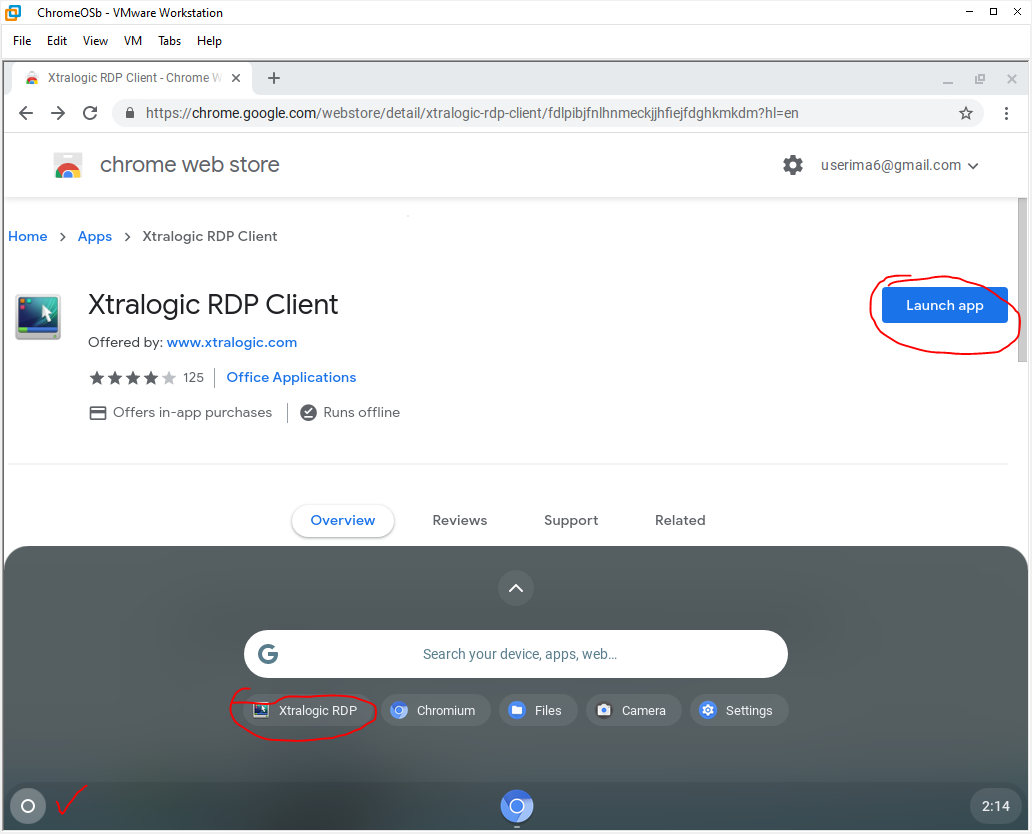The image size is (1032, 834).
Task: Launch Xtralogic RDP from suggested apps
Action: (307, 710)
